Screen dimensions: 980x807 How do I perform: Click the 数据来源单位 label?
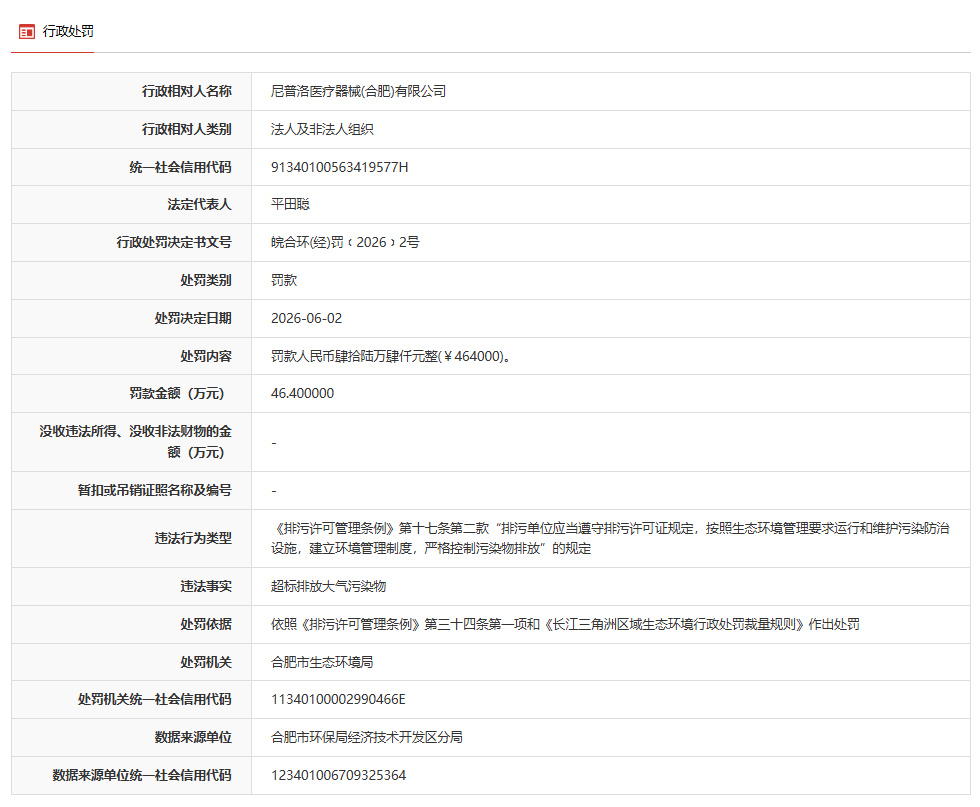click(x=193, y=738)
